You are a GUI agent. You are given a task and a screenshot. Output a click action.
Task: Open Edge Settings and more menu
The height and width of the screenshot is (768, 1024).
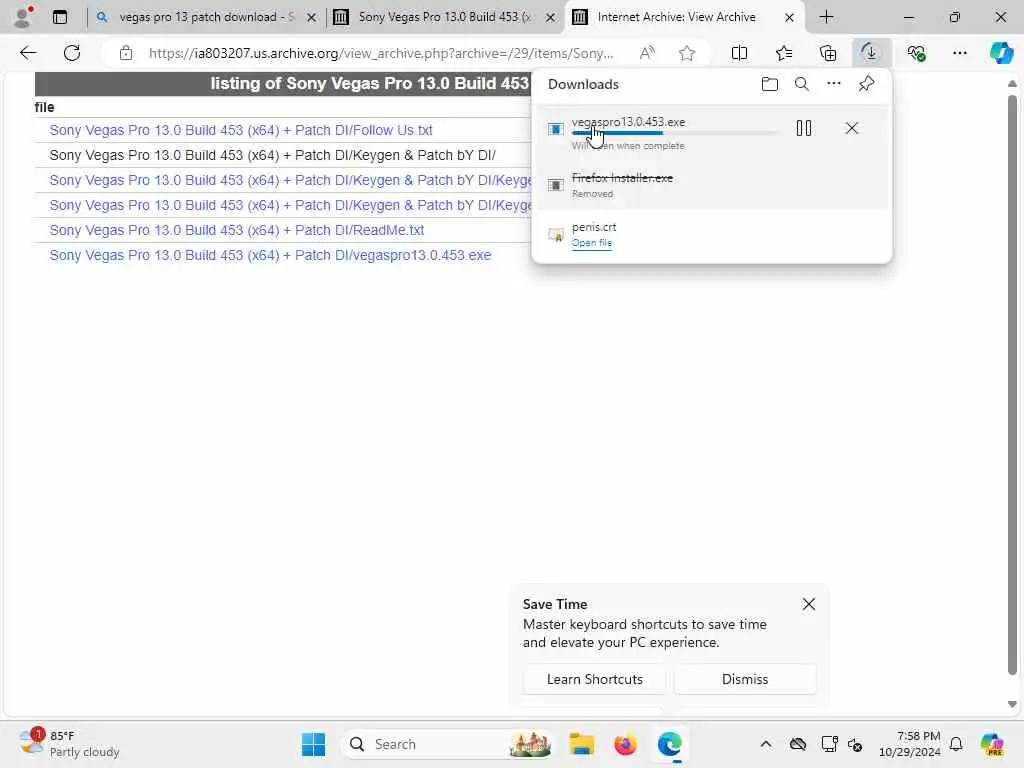tap(959, 53)
